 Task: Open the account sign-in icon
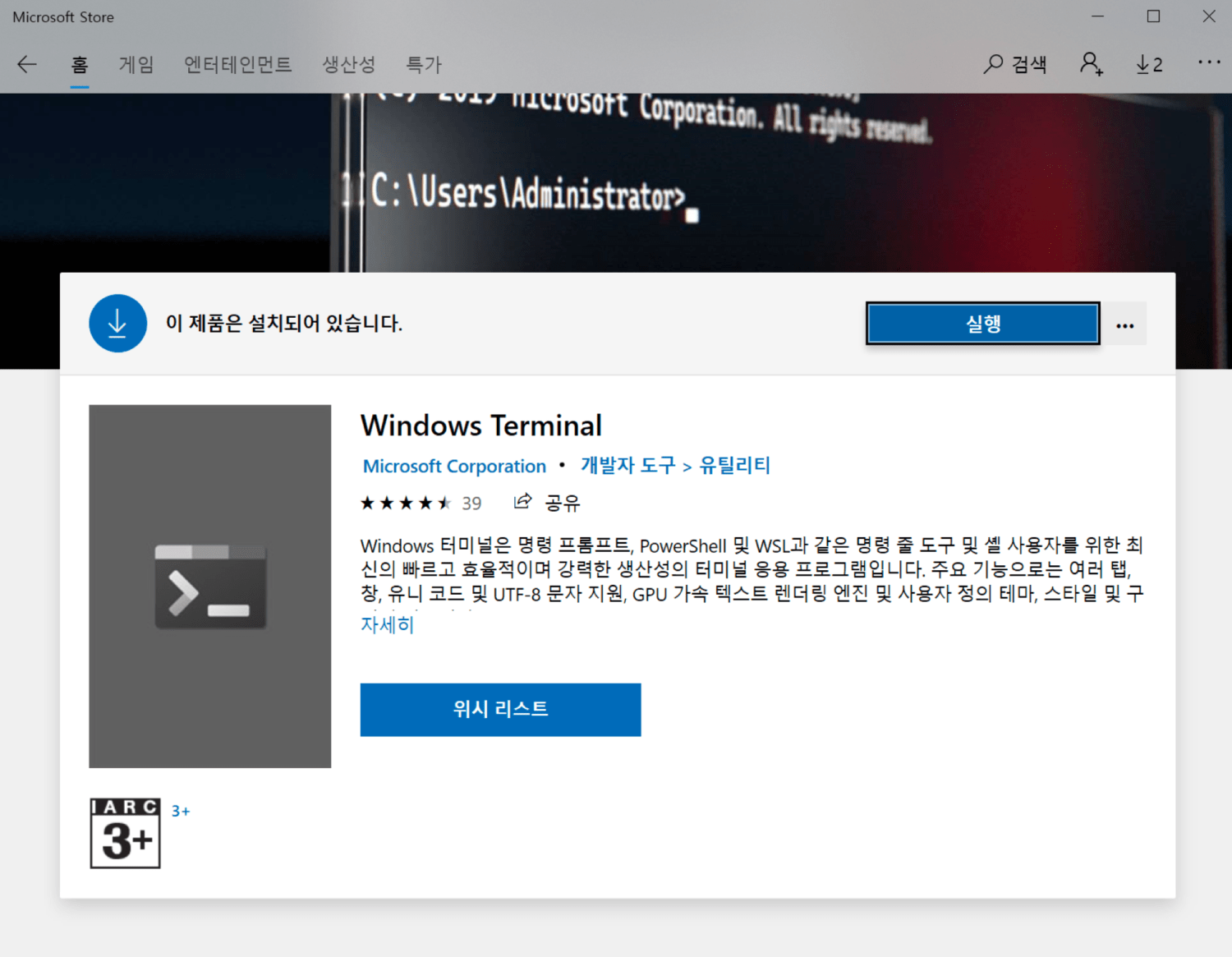click(1092, 64)
